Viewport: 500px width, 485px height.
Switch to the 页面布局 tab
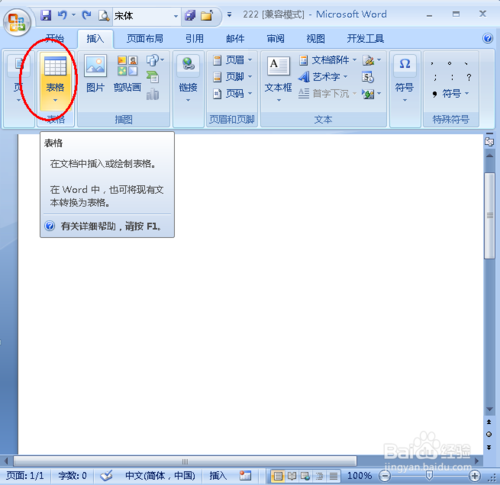(x=145, y=39)
